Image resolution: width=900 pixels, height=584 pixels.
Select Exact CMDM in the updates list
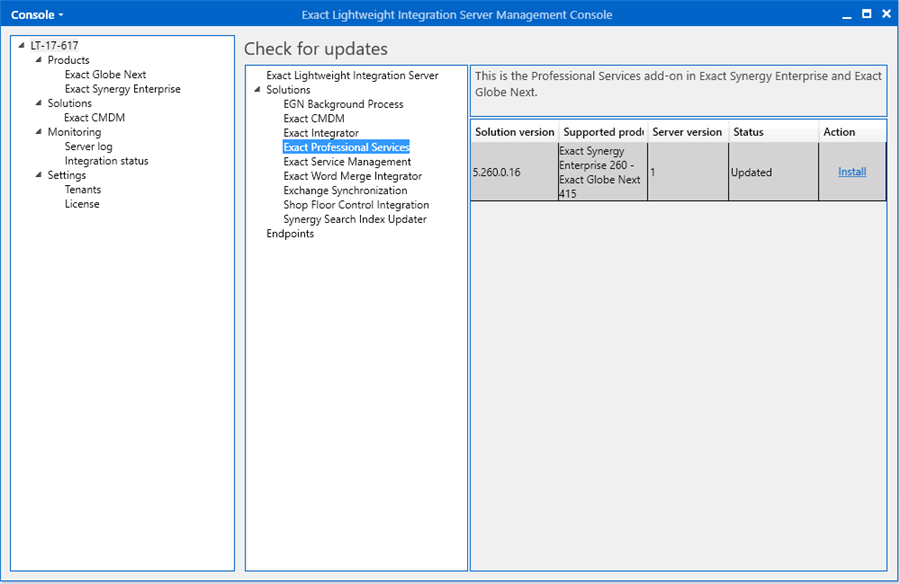(314, 118)
